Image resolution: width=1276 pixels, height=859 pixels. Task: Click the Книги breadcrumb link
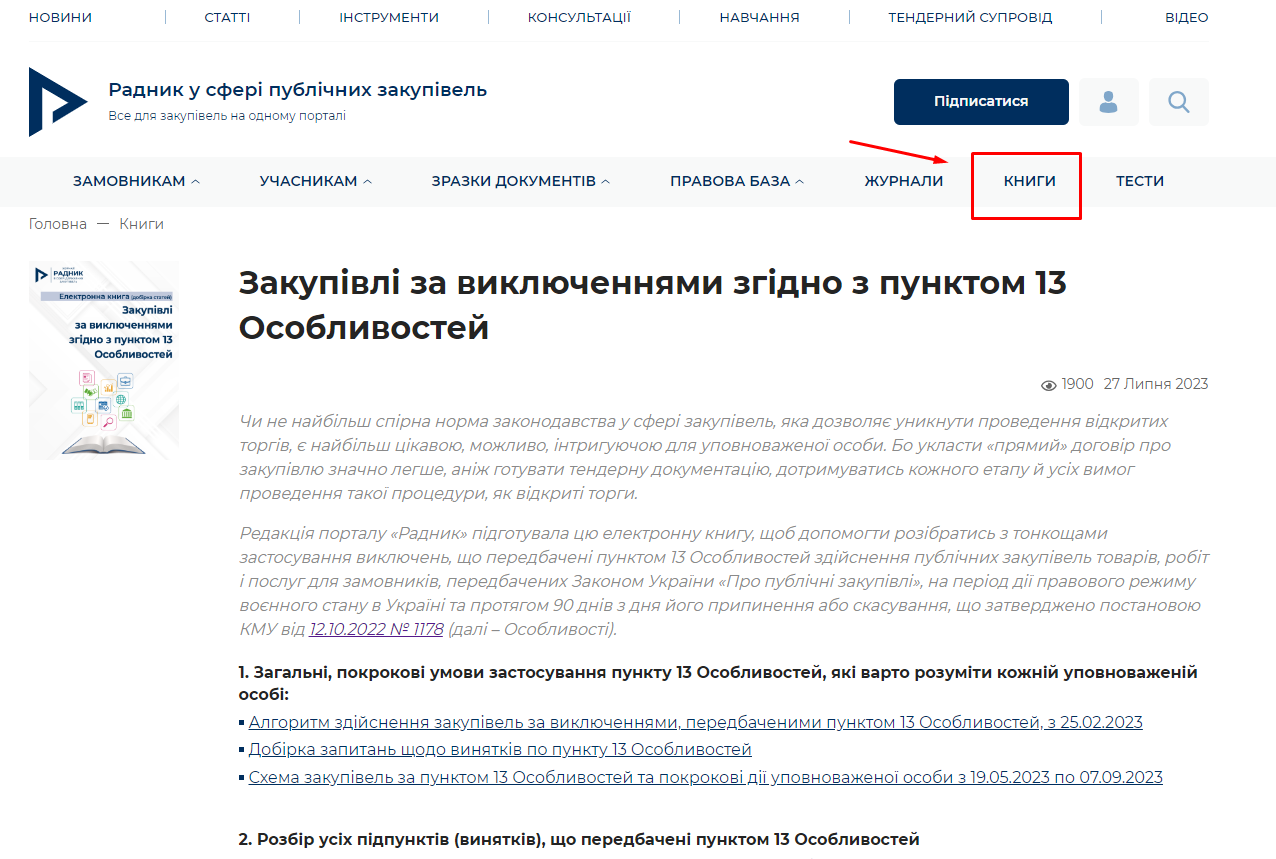pos(141,224)
